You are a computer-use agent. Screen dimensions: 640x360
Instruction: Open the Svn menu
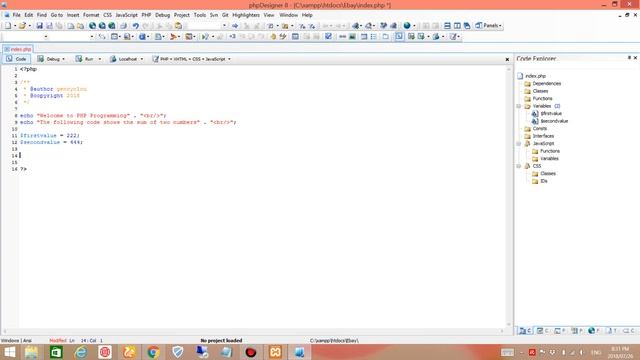pyautogui.click(x=214, y=15)
